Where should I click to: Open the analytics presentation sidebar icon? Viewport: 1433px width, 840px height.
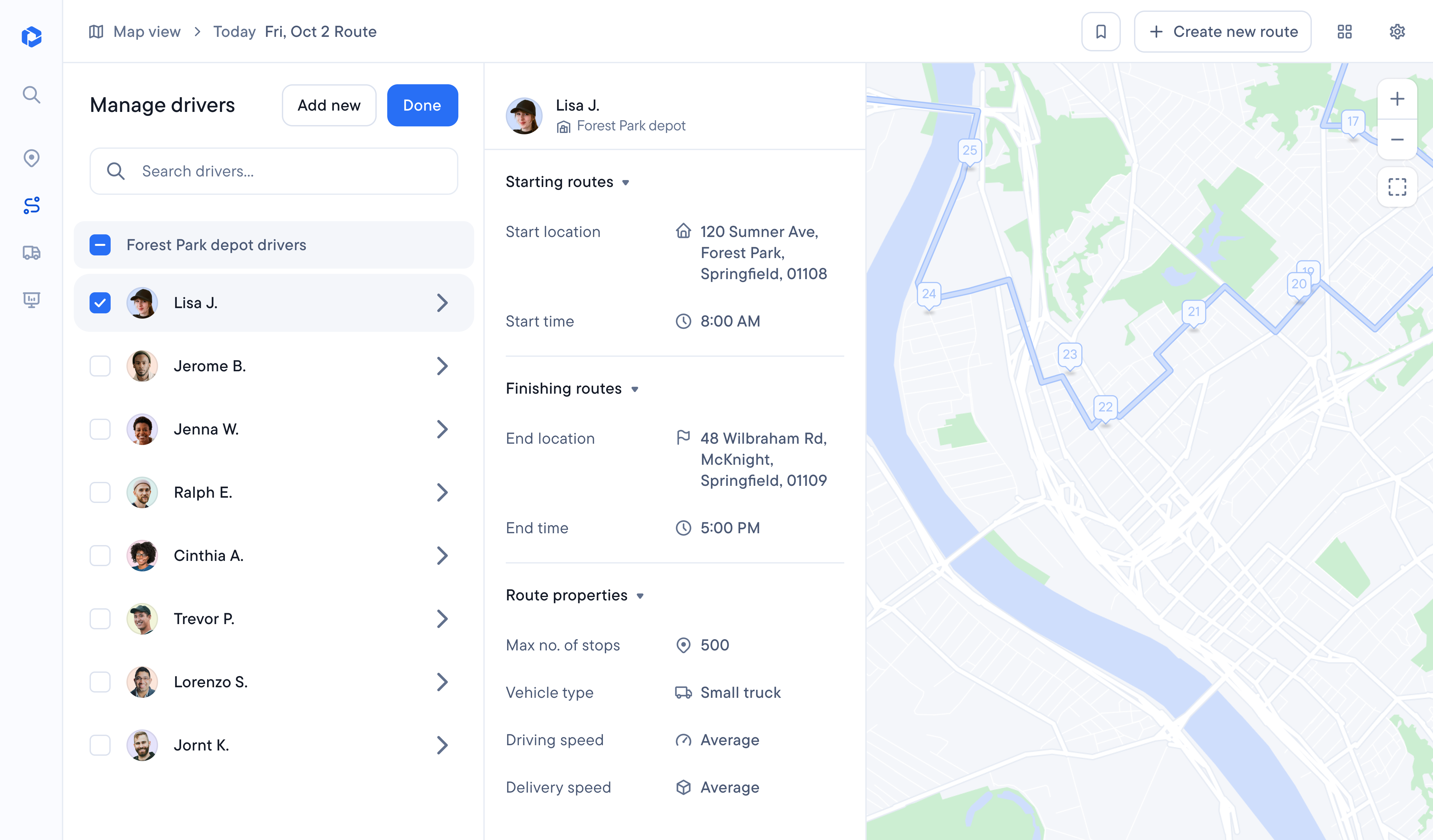click(31, 300)
